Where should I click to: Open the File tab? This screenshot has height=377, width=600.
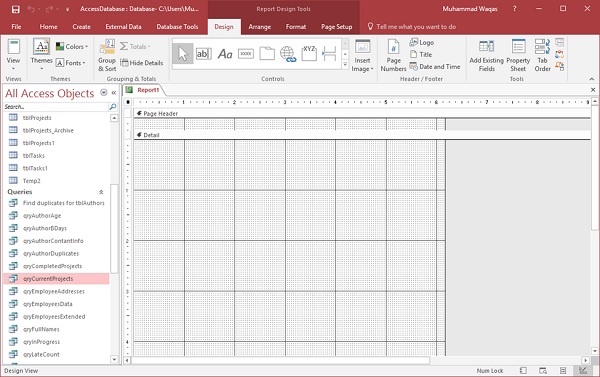click(x=16, y=27)
